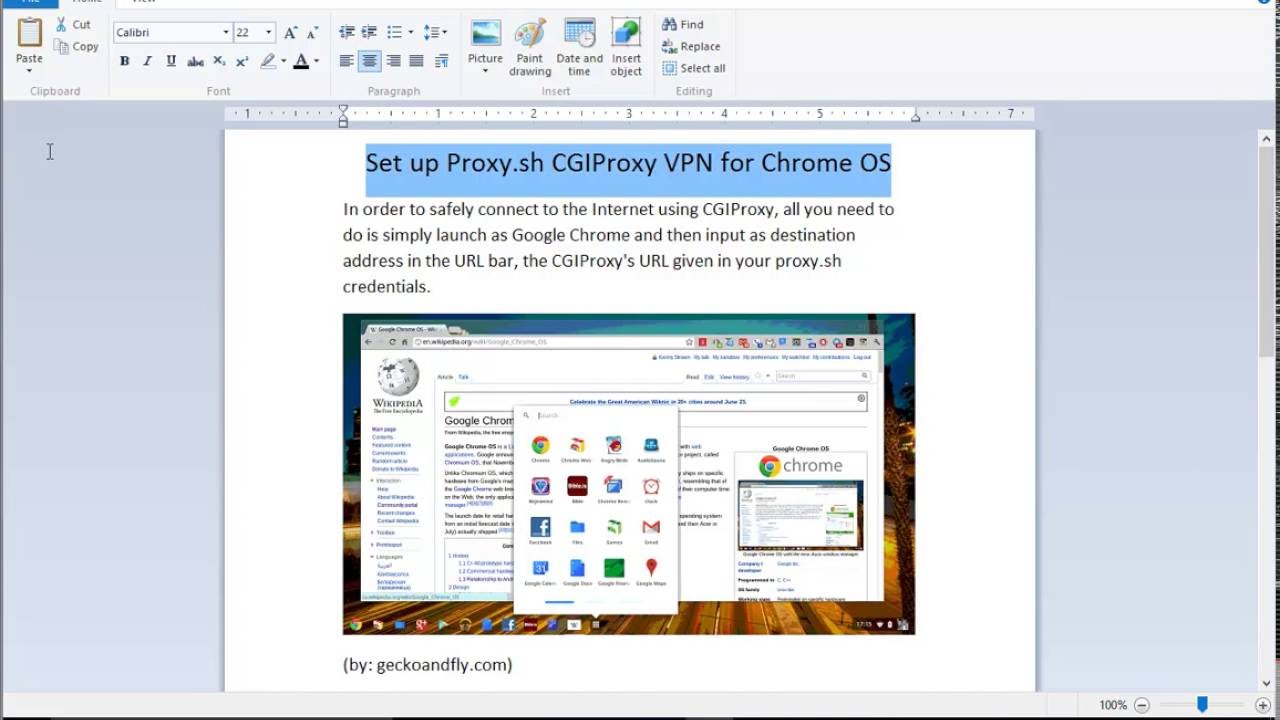Viewport: 1280px width, 720px height.
Task: Insert a Paint drawing
Action: (x=530, y=47)
